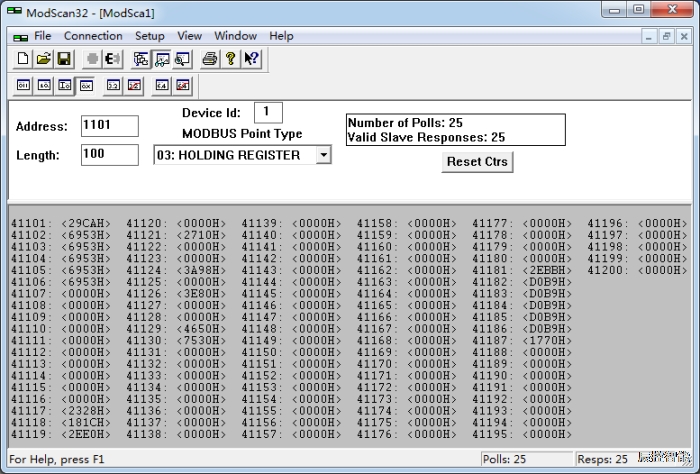The height and width of the screenshot is (474, 700).
Task: Expand the MODBUS Point Type dropdown
Action: [323, 155]
